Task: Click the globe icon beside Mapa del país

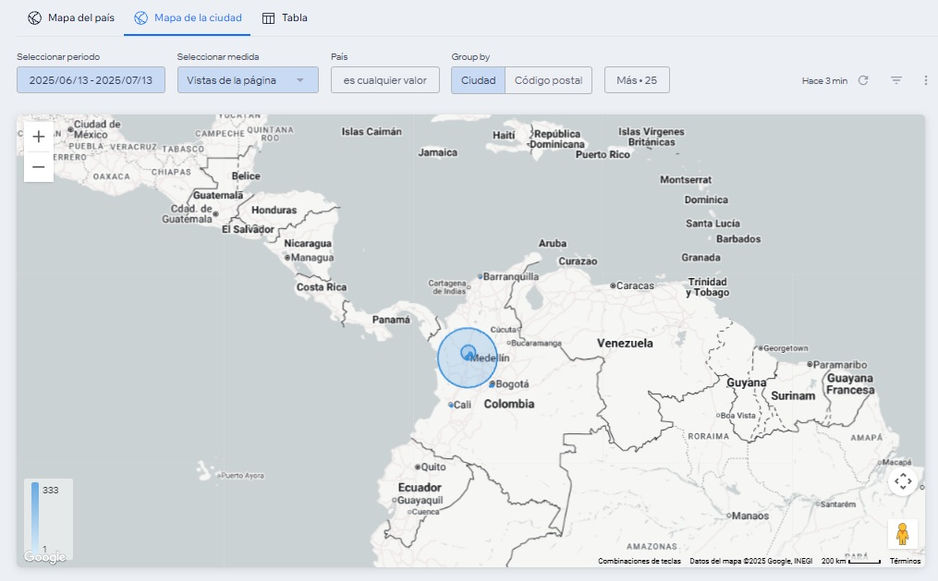Action: click(35, 18)
